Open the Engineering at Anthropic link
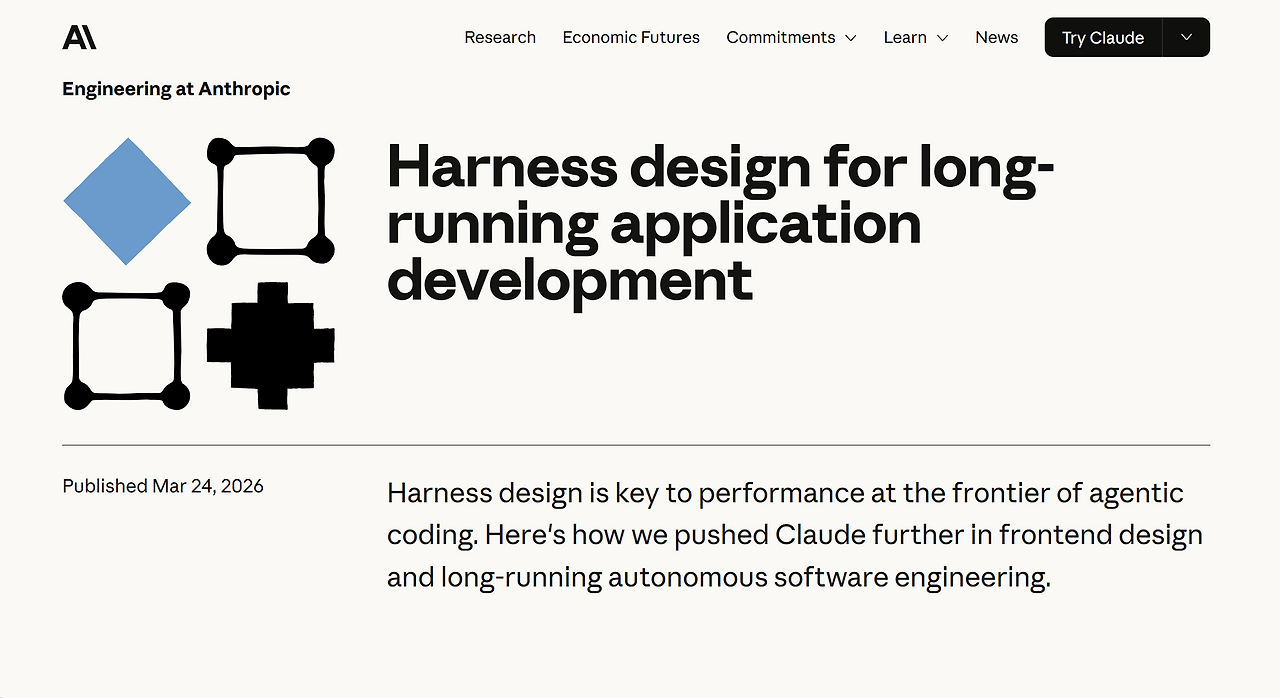Screen dimensions: 1280x698 point(176,89)
